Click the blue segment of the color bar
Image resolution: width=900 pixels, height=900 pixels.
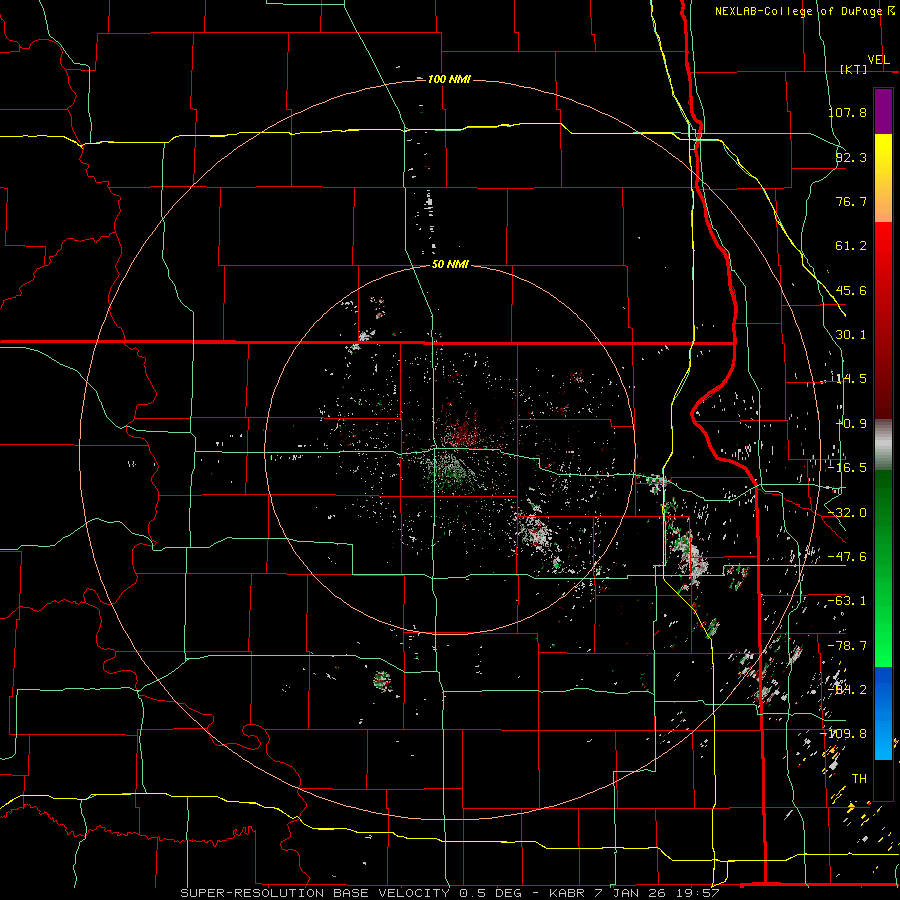coord(883,713)
